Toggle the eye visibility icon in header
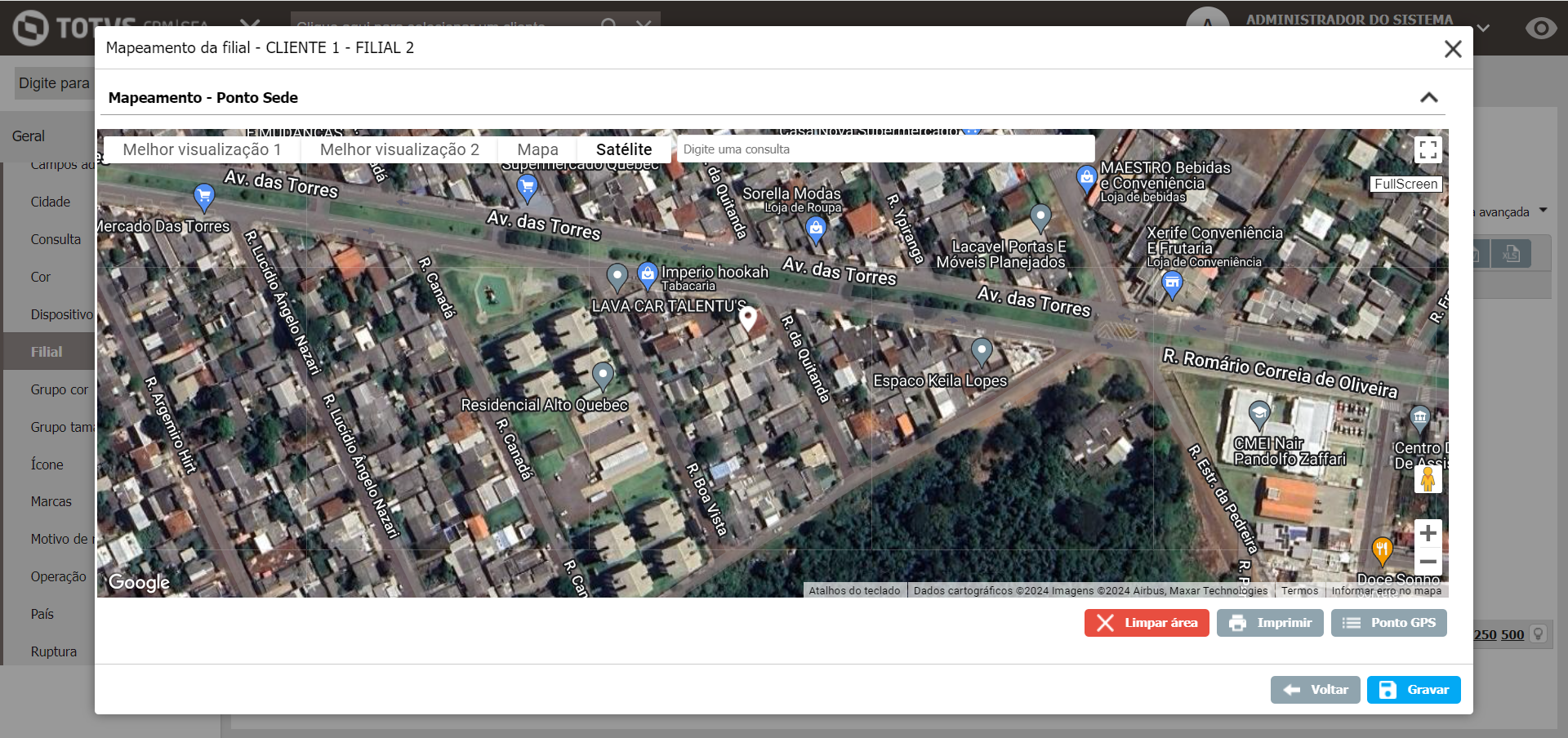 tap(1540, 29)
